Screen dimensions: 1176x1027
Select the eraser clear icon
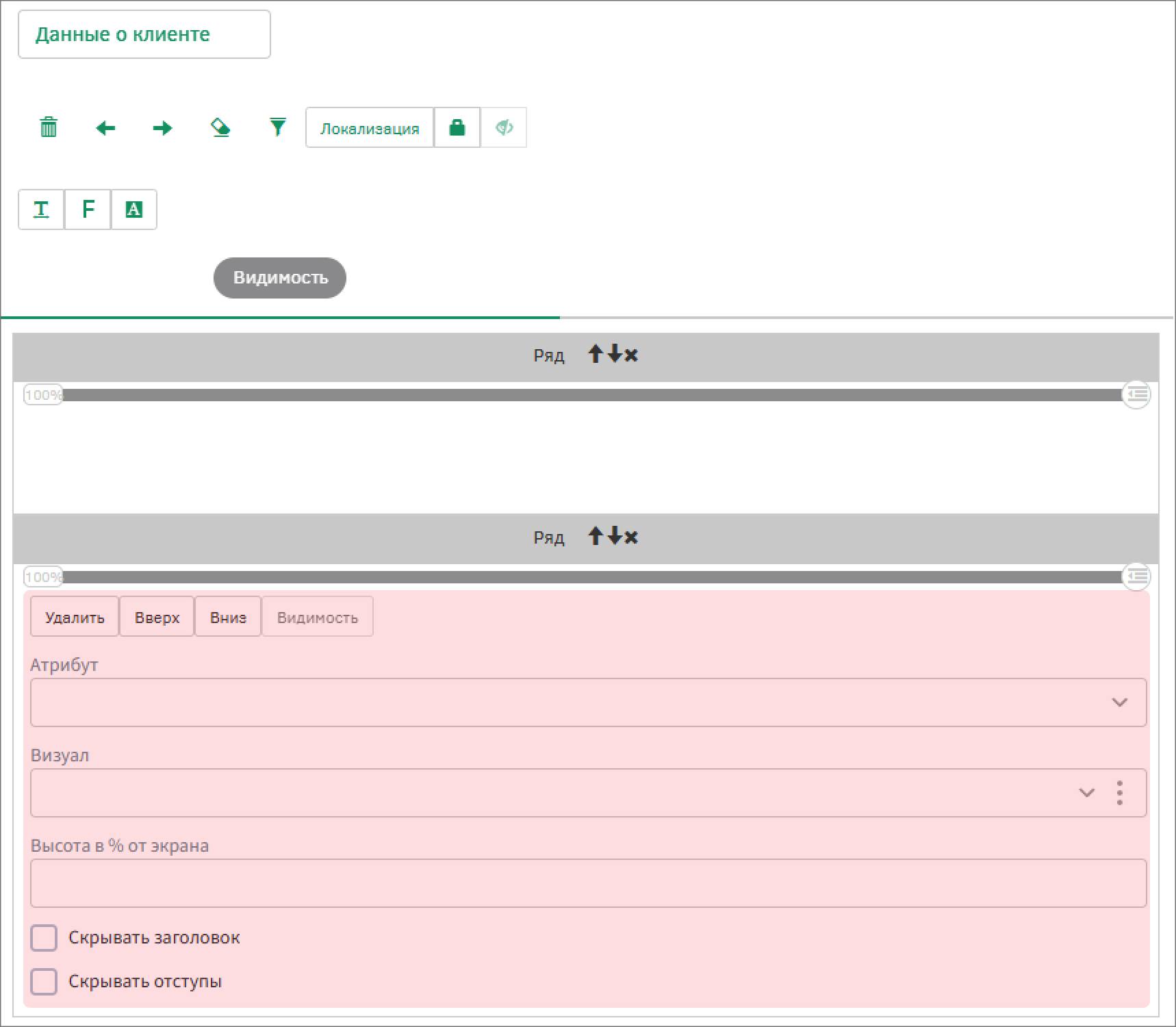pyautogui.click(x=220, y=128)
